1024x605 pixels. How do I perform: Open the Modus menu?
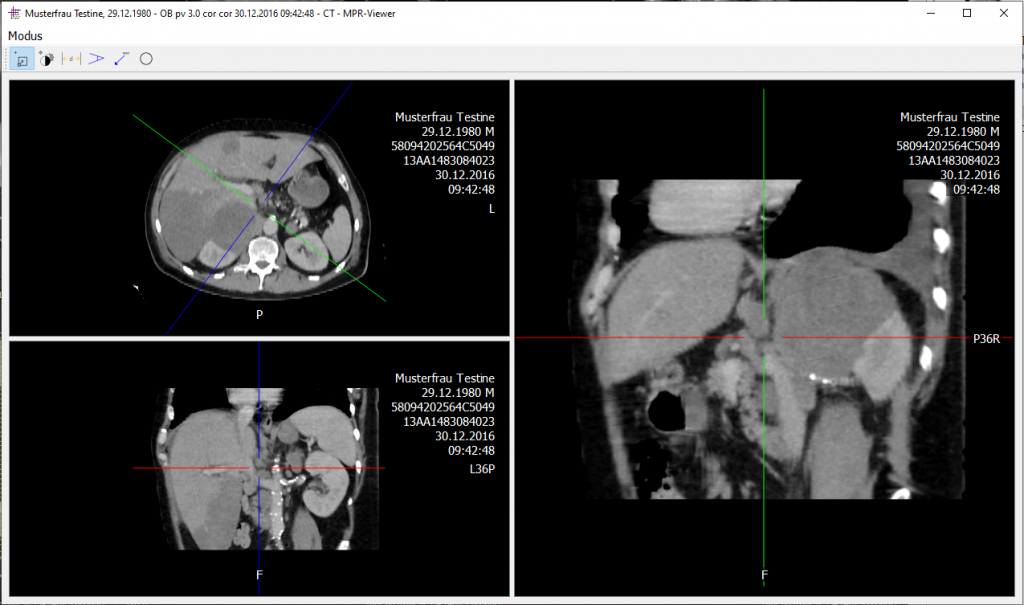click(x=25, y=35)
